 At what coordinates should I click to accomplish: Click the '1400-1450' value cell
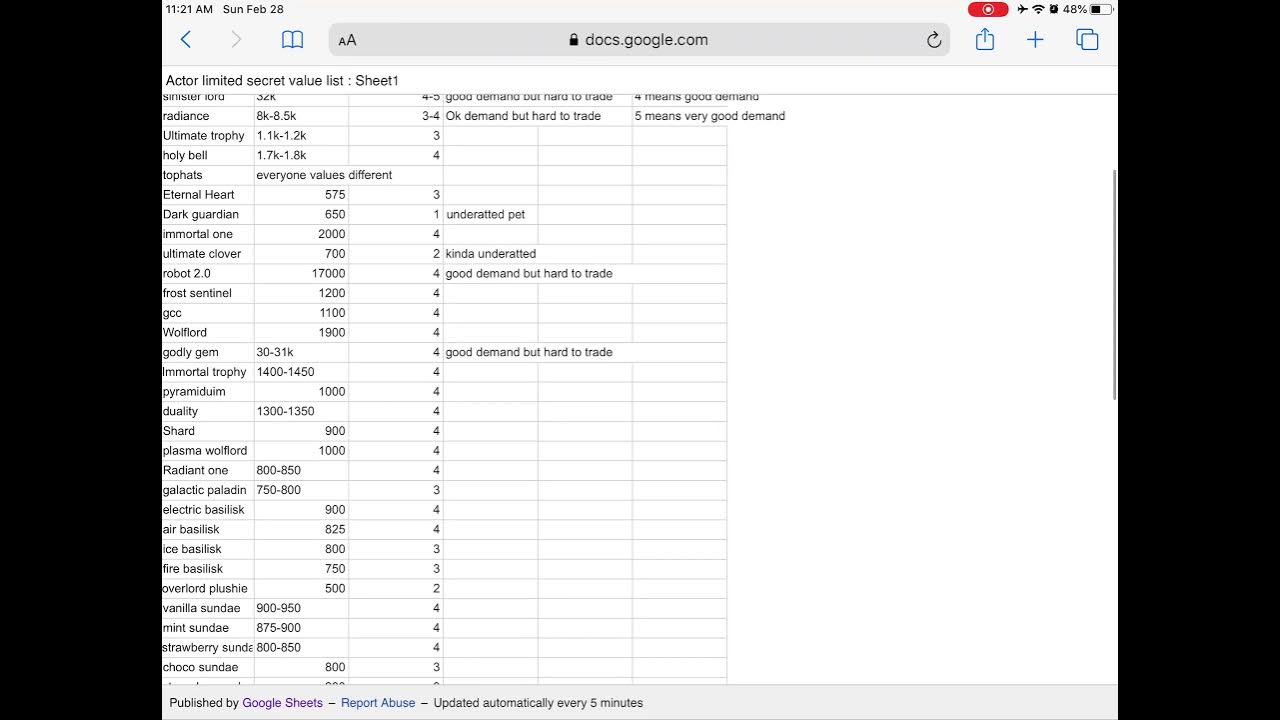pyautogui.click(x=301, y=372)
